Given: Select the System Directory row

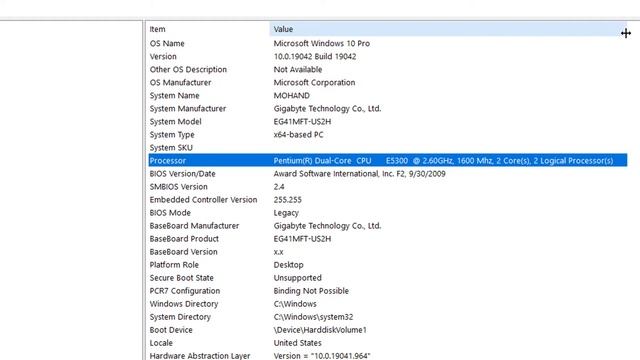Looking at the screenshot, I should [x=180, y=318].
